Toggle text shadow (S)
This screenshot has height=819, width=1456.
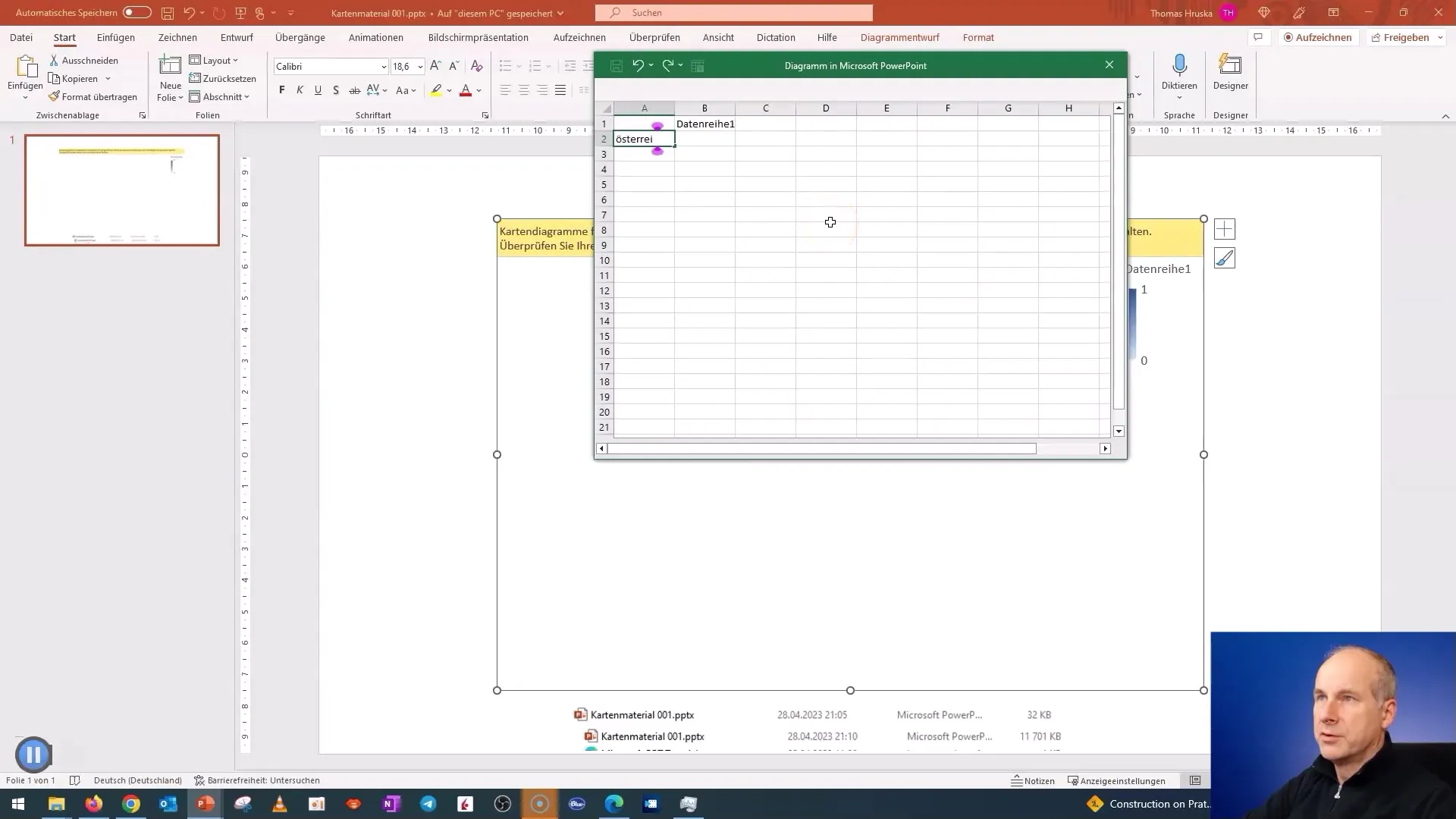click(x=336, y=90)
